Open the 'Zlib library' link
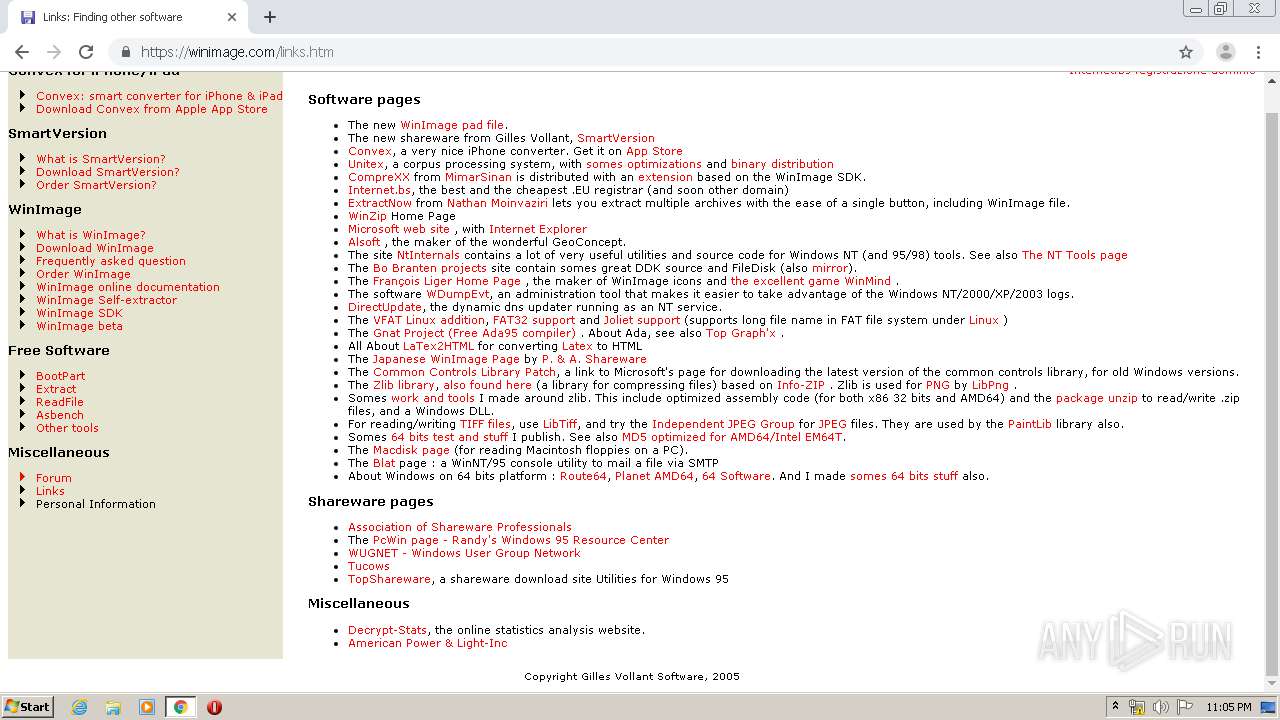Image resolution: width=1280 pixels, height=720 pixels. coord(404,385)
